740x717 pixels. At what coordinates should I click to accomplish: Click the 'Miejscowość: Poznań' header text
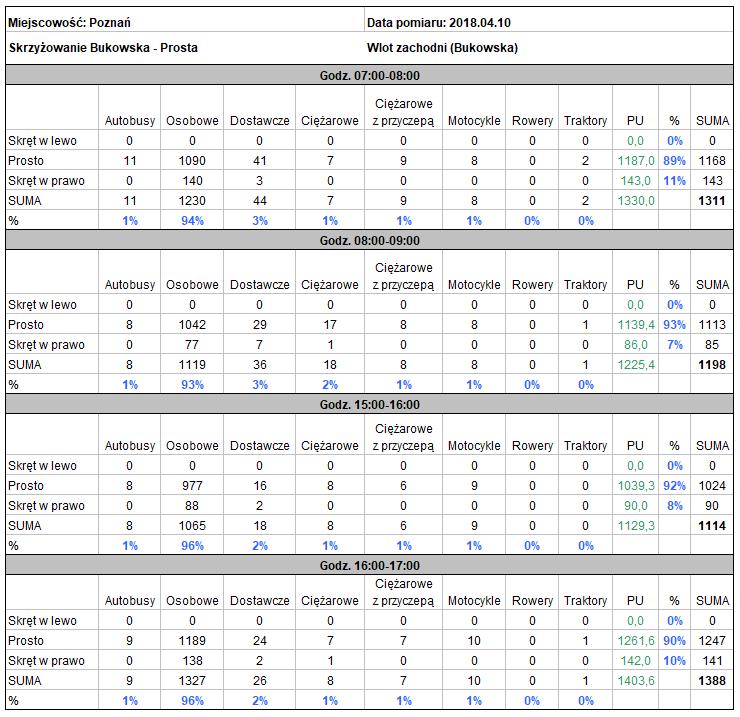point(69,23)
